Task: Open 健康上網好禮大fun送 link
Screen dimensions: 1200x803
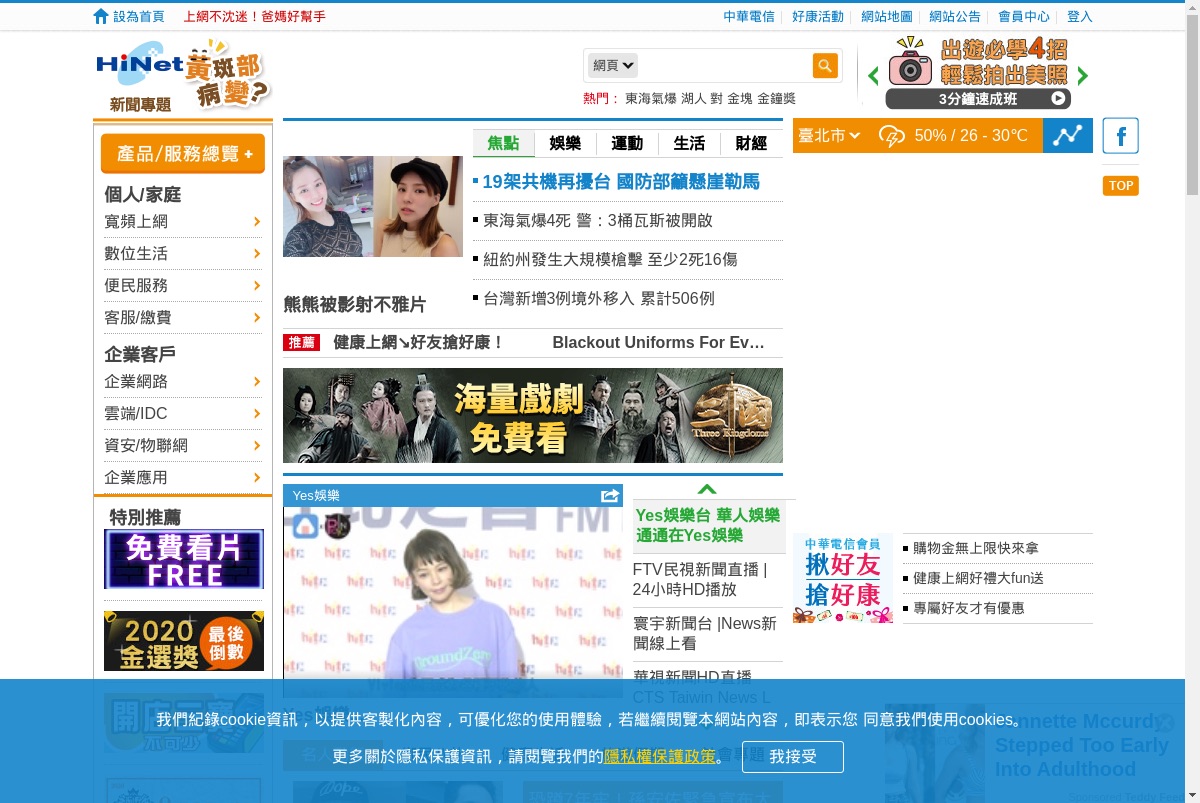Action: pos(978,578)
